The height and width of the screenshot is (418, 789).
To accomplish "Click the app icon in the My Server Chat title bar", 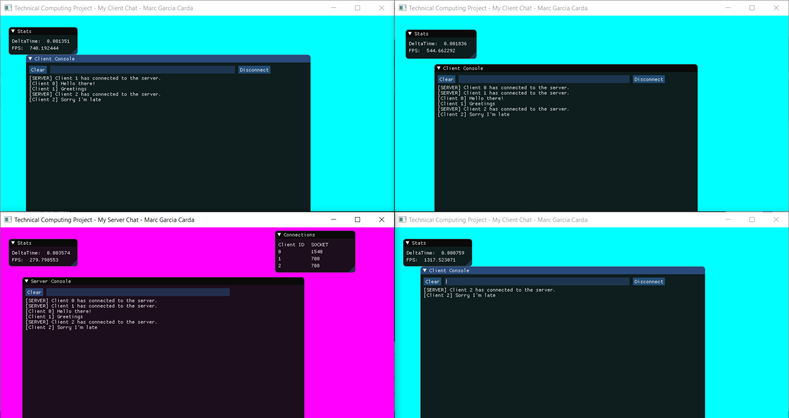I will click(8, 220).
